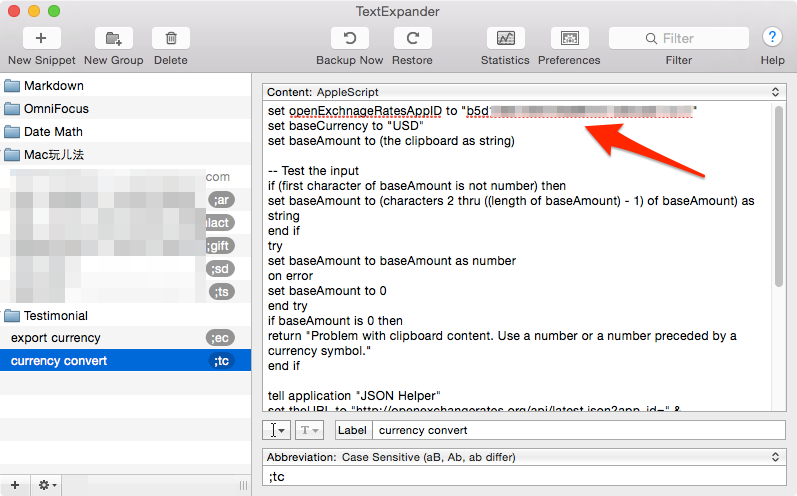Select the OmniFocus group folder
The height and width of the screenshot is (496, 797).
coord(126,109)
